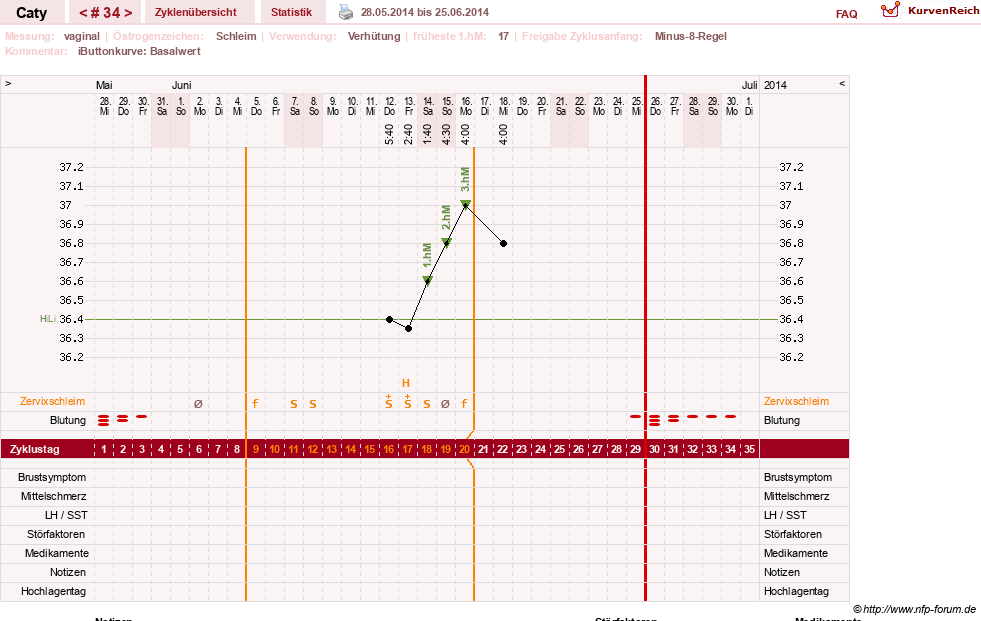Open the FAQ link
This screenshot has height=621, width=981.
coord(846,14)
